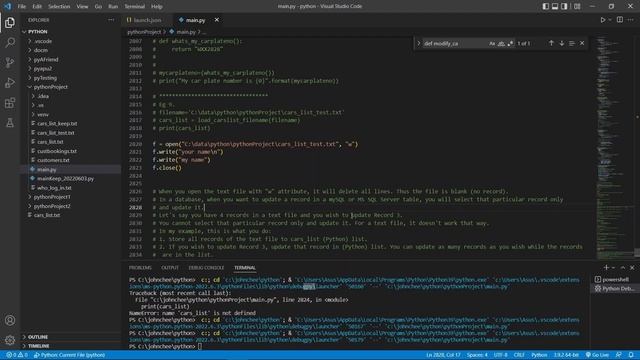
Task: Switch to the PROBLEMS panel tab
Action: click(x=140, y=268)
